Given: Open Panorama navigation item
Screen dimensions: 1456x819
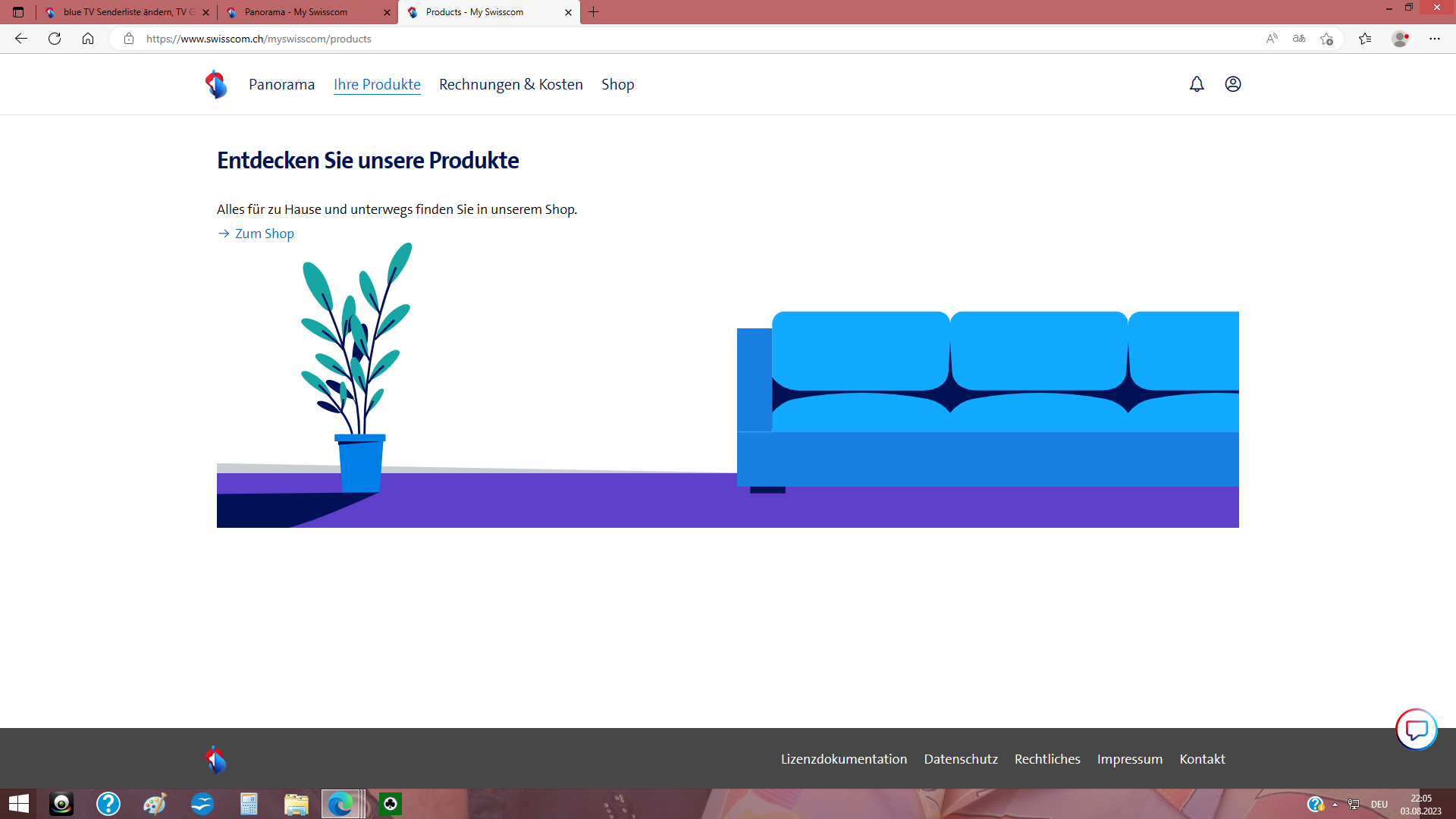Looking at the screenshot, I should click(x=281, y=84).
